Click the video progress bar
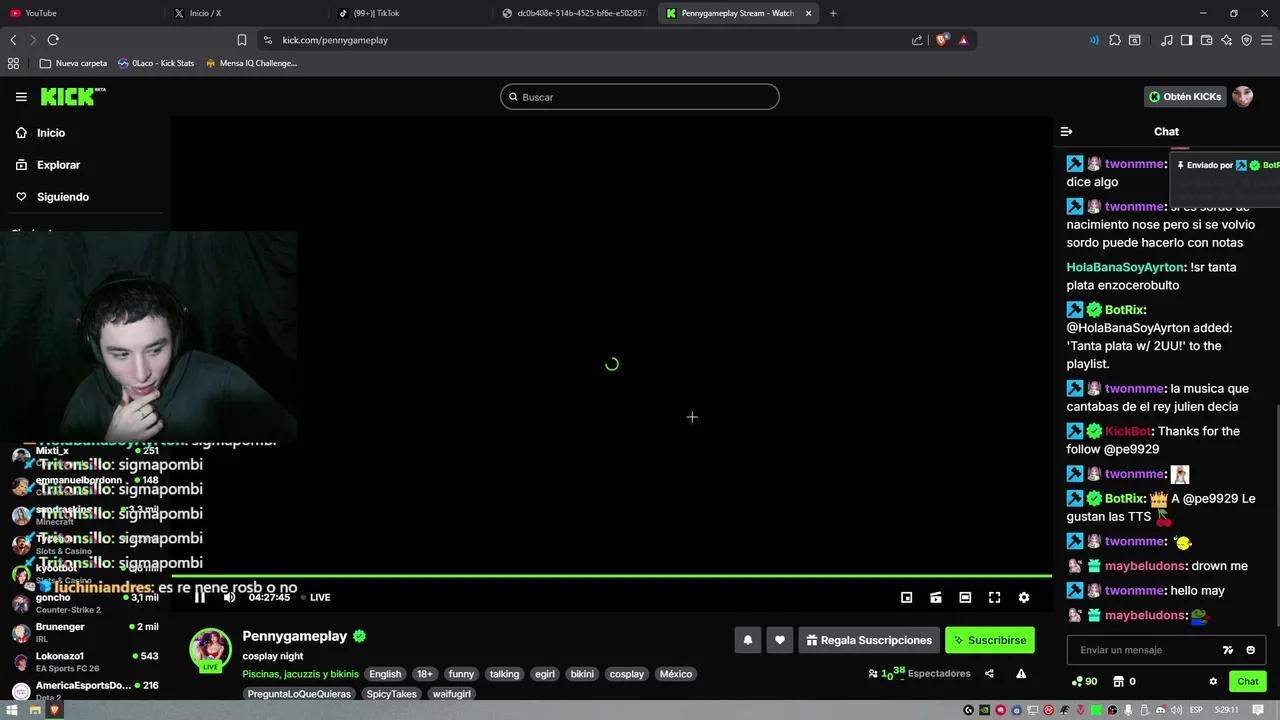 click(611, 576)
